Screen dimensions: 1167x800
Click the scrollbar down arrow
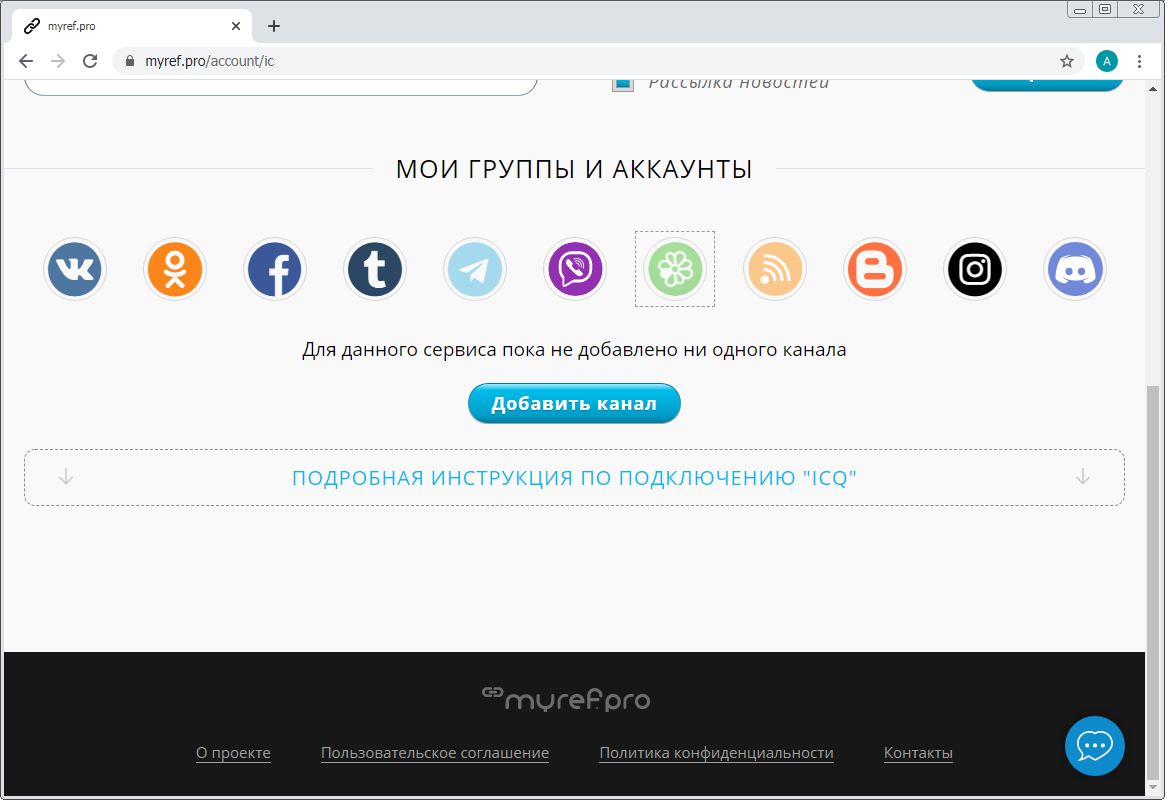click(x=1153, y=787)
